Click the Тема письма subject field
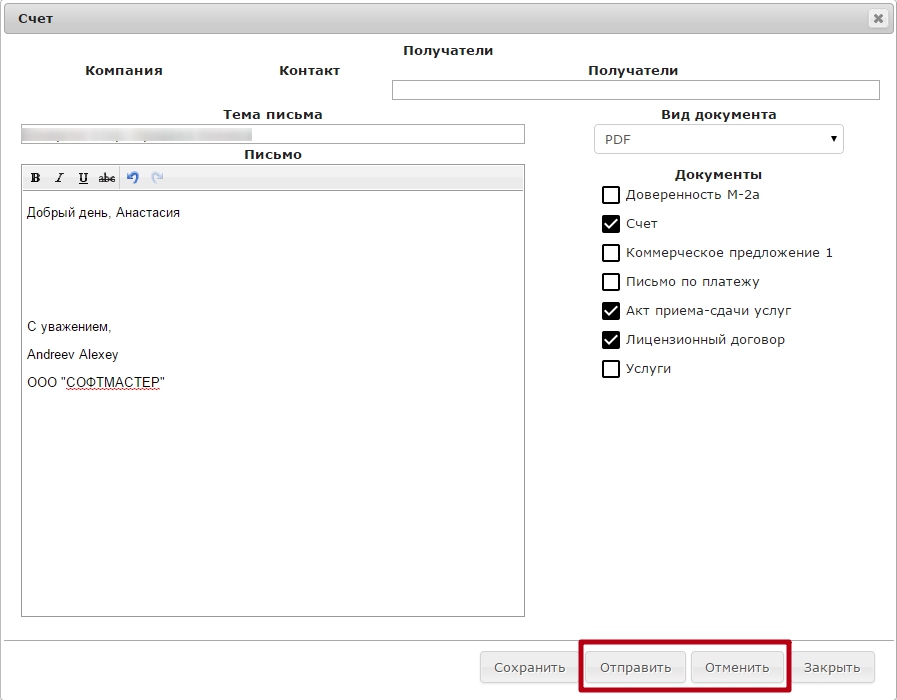The width and height of the screenshot is (897, 700). (x=272, y=134)
